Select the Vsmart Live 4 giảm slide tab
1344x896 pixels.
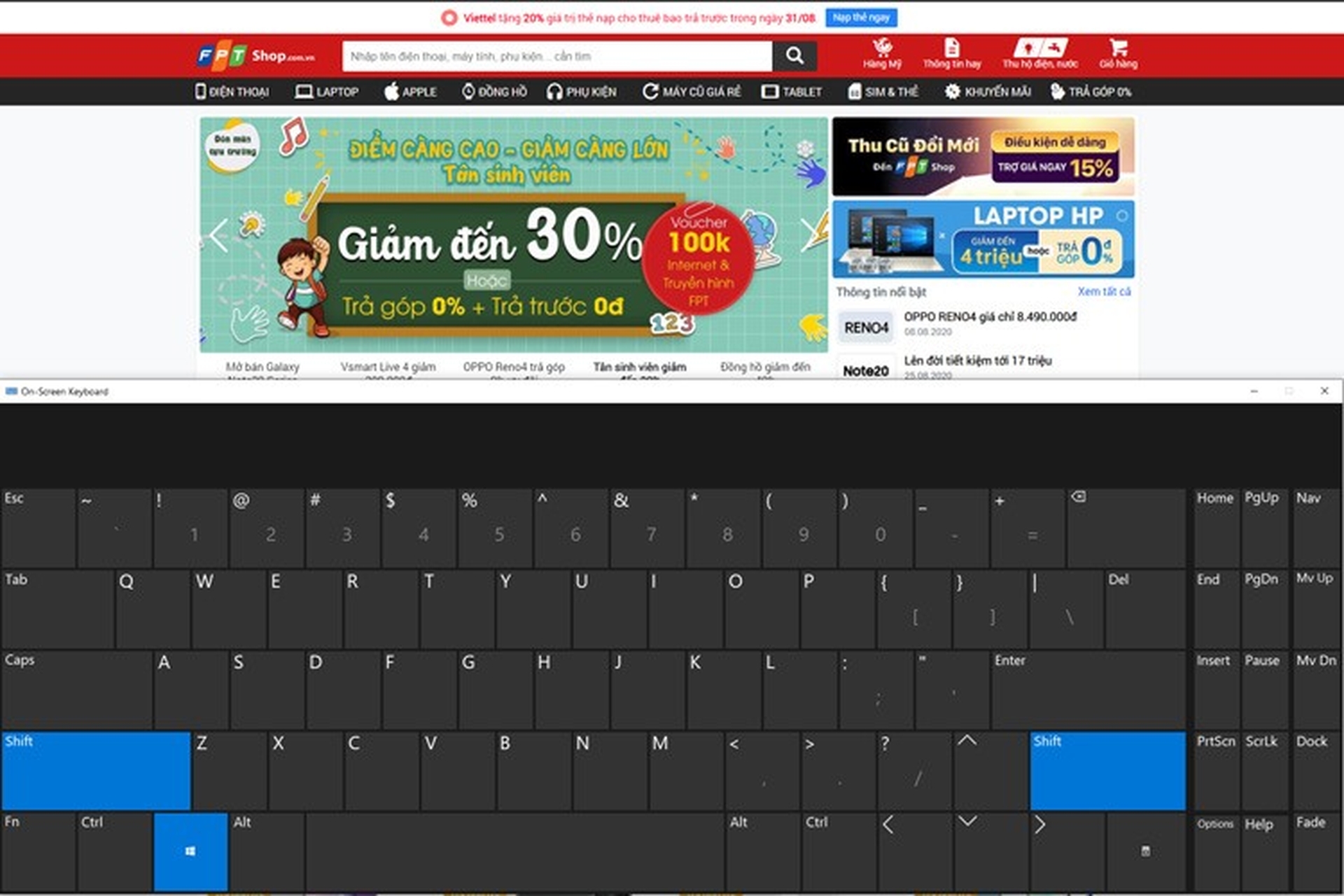388,369
